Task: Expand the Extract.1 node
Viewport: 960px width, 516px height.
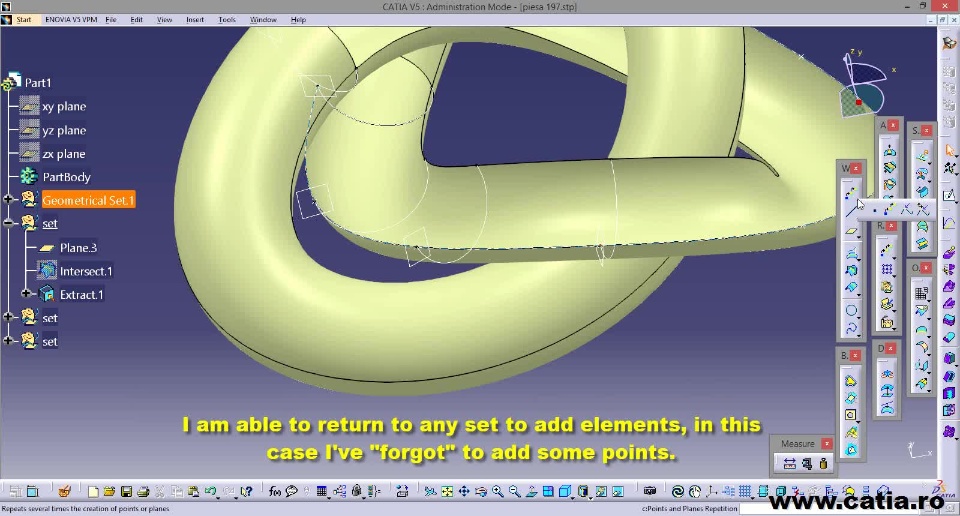Action: [26, 294]
